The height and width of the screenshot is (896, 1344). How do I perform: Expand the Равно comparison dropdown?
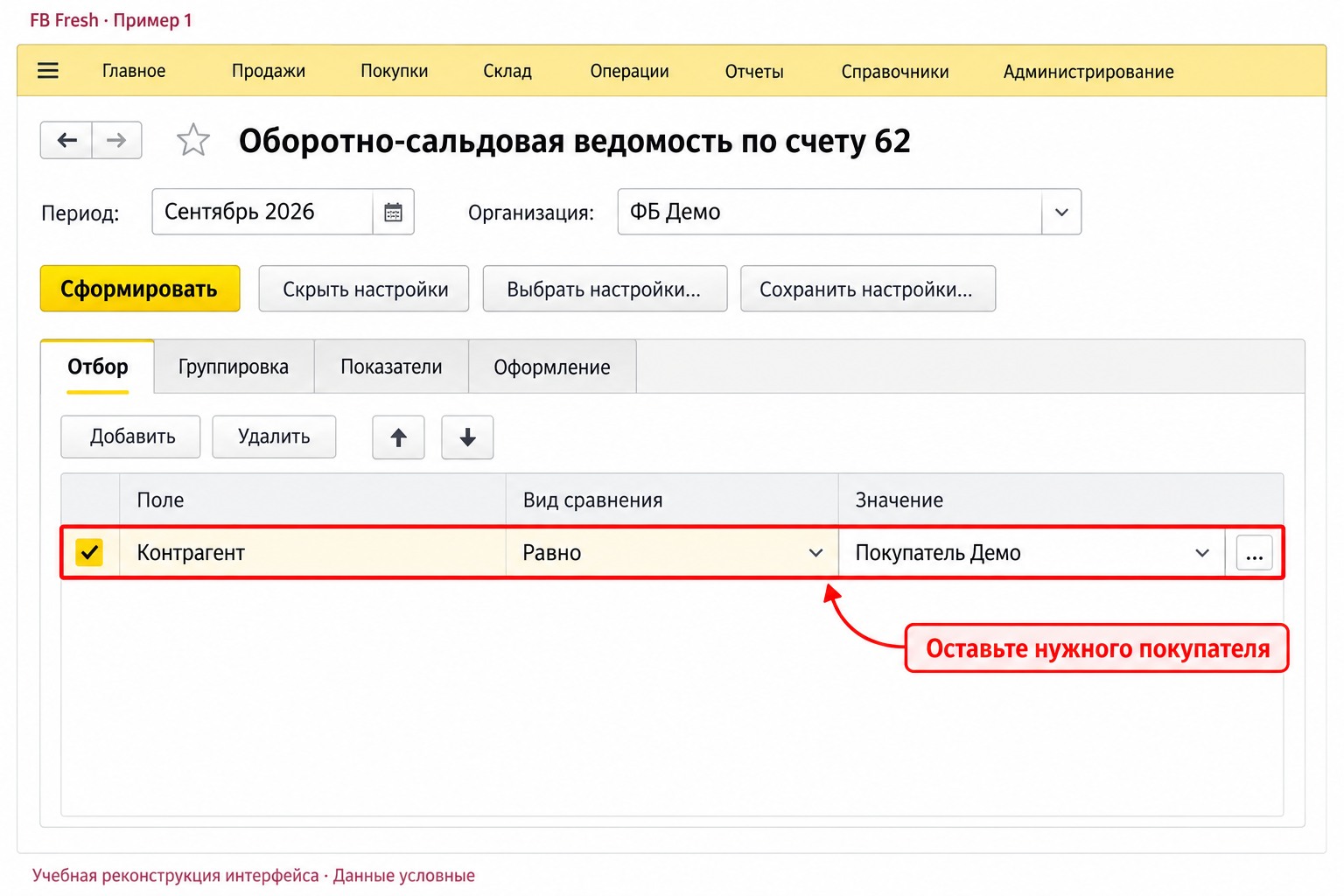coord(815,553)
